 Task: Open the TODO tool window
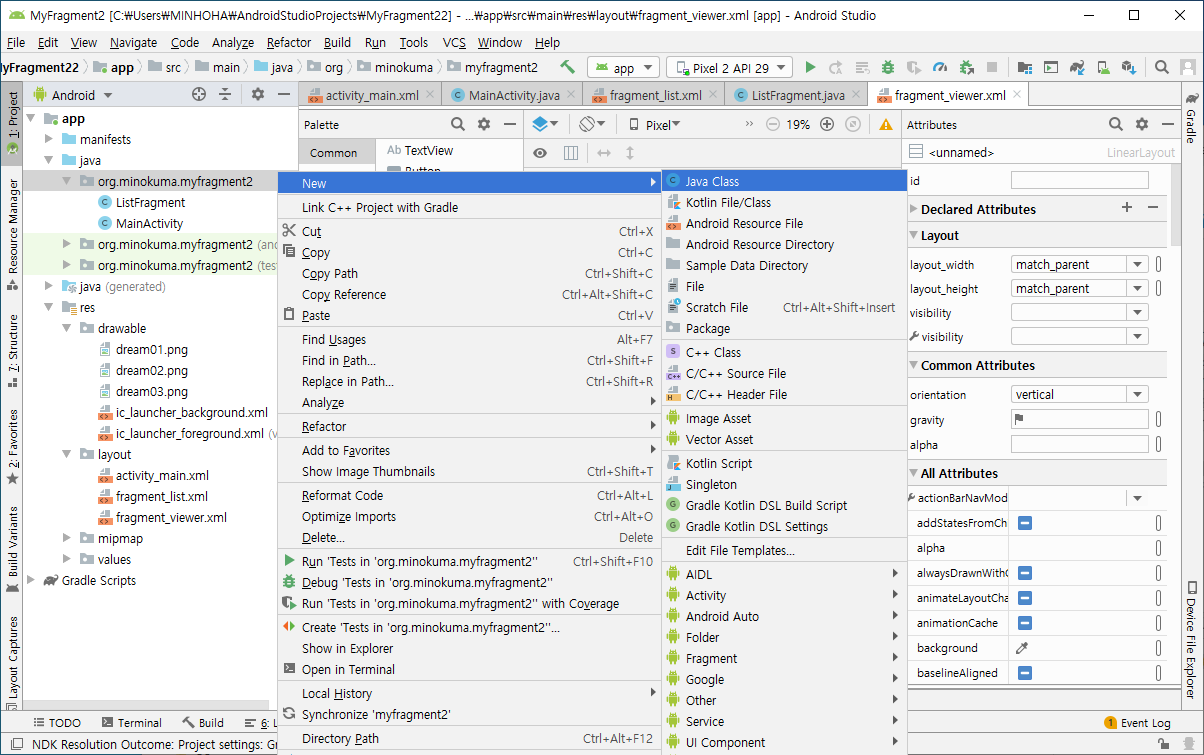[55, 723]
